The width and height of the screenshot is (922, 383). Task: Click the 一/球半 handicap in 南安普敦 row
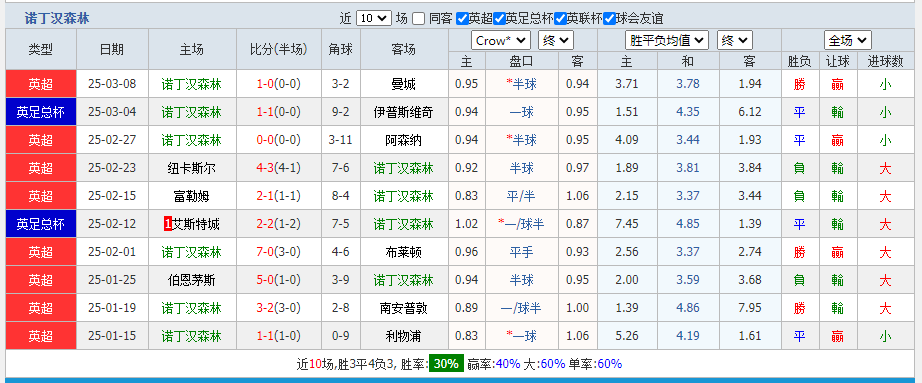tap(522, 308)
